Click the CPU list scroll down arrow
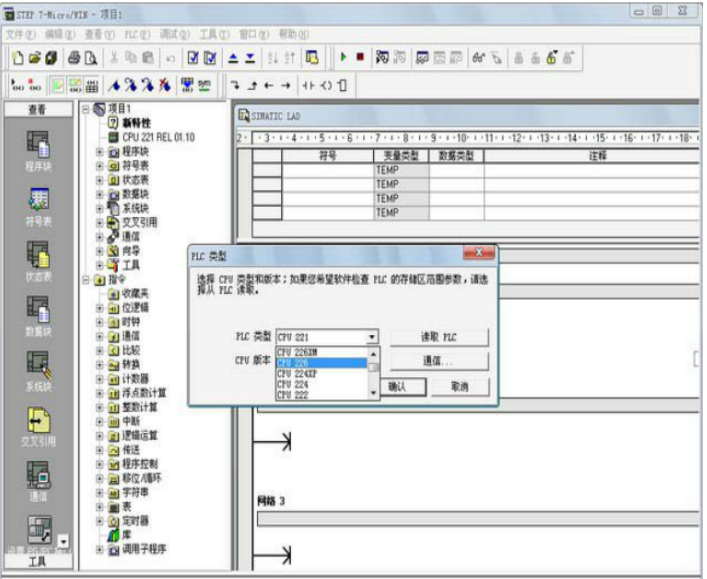707x579 pixels. pyautogui.click(x=373, y=393)
